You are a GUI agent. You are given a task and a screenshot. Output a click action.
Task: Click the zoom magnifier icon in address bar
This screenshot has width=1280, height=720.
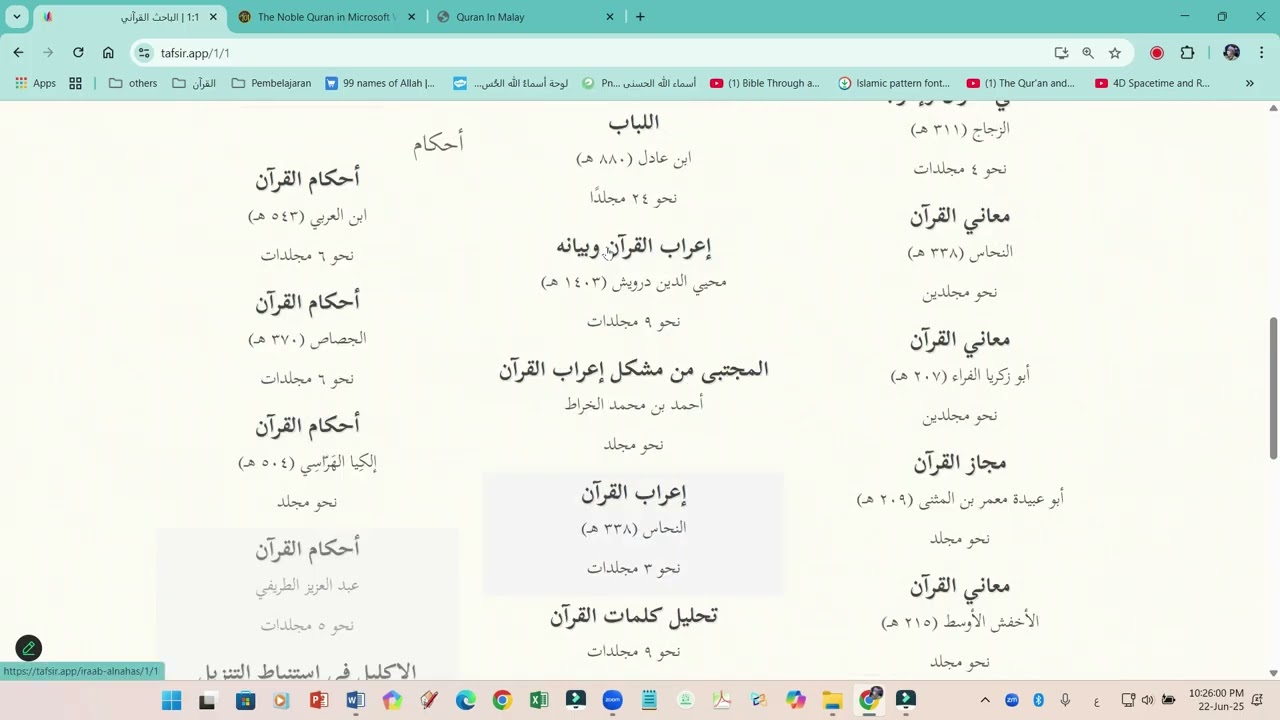click(1088, 53)
